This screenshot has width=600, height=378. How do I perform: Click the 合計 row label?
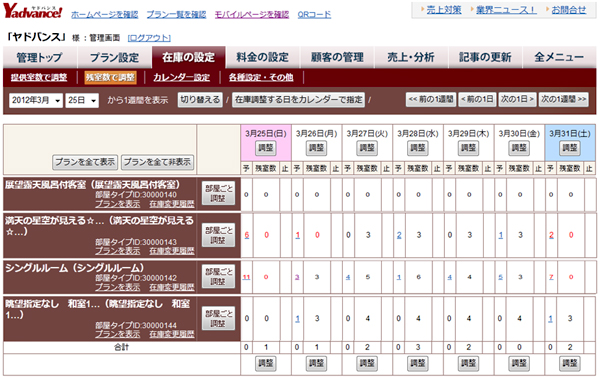pyautogui.click(x=122, y=347)
